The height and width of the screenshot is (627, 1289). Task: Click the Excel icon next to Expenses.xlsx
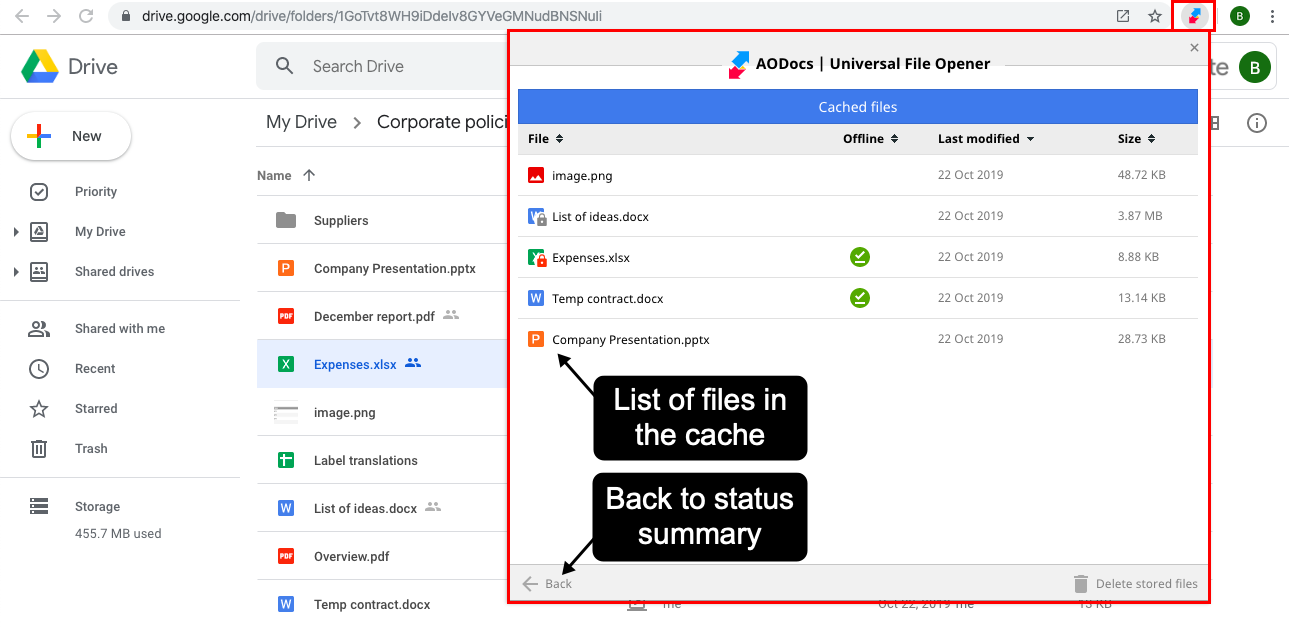(x=535, y=257)
